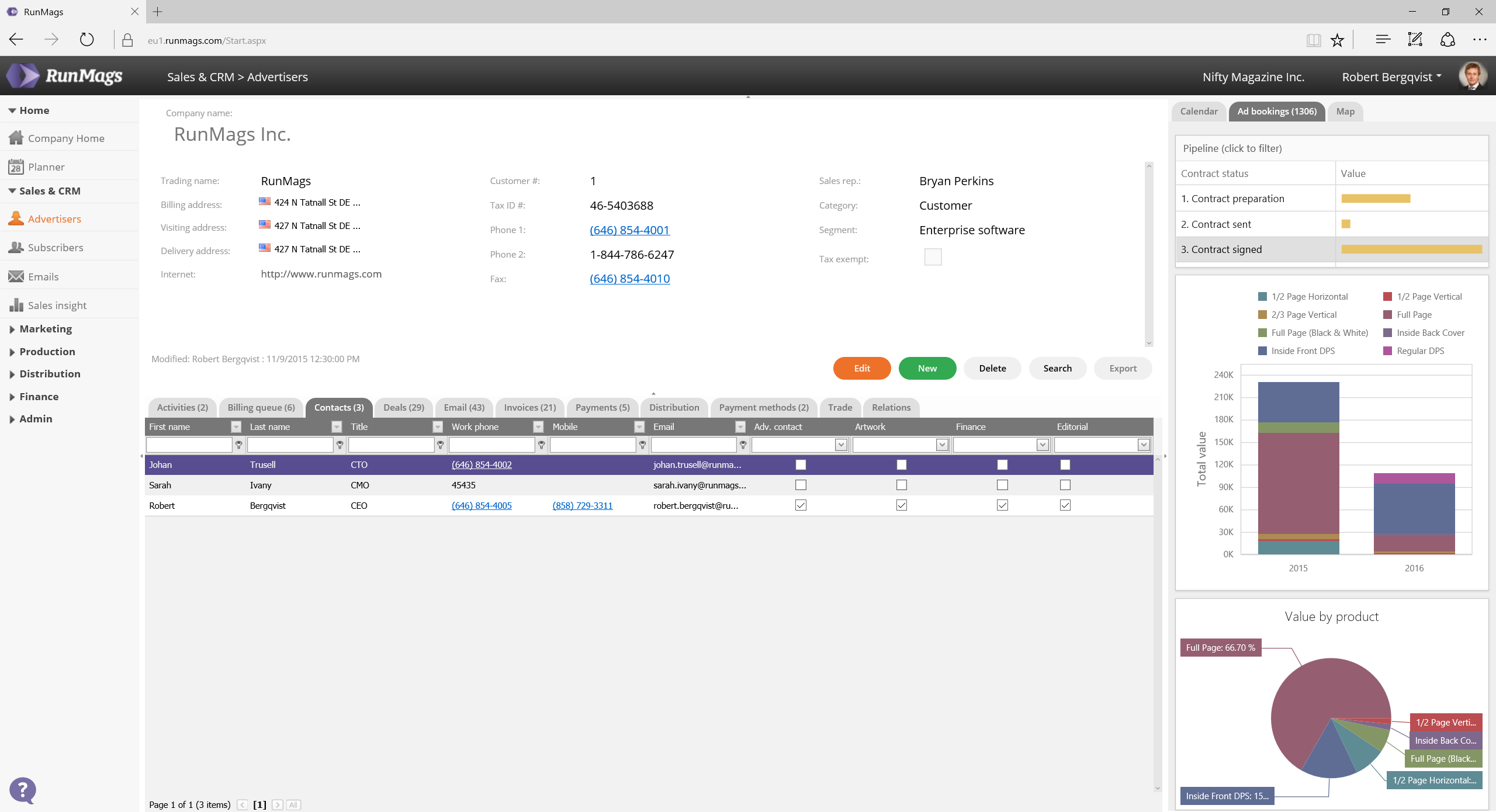
Task: Open the Emails envelope icon
Action: coord(16,276)
